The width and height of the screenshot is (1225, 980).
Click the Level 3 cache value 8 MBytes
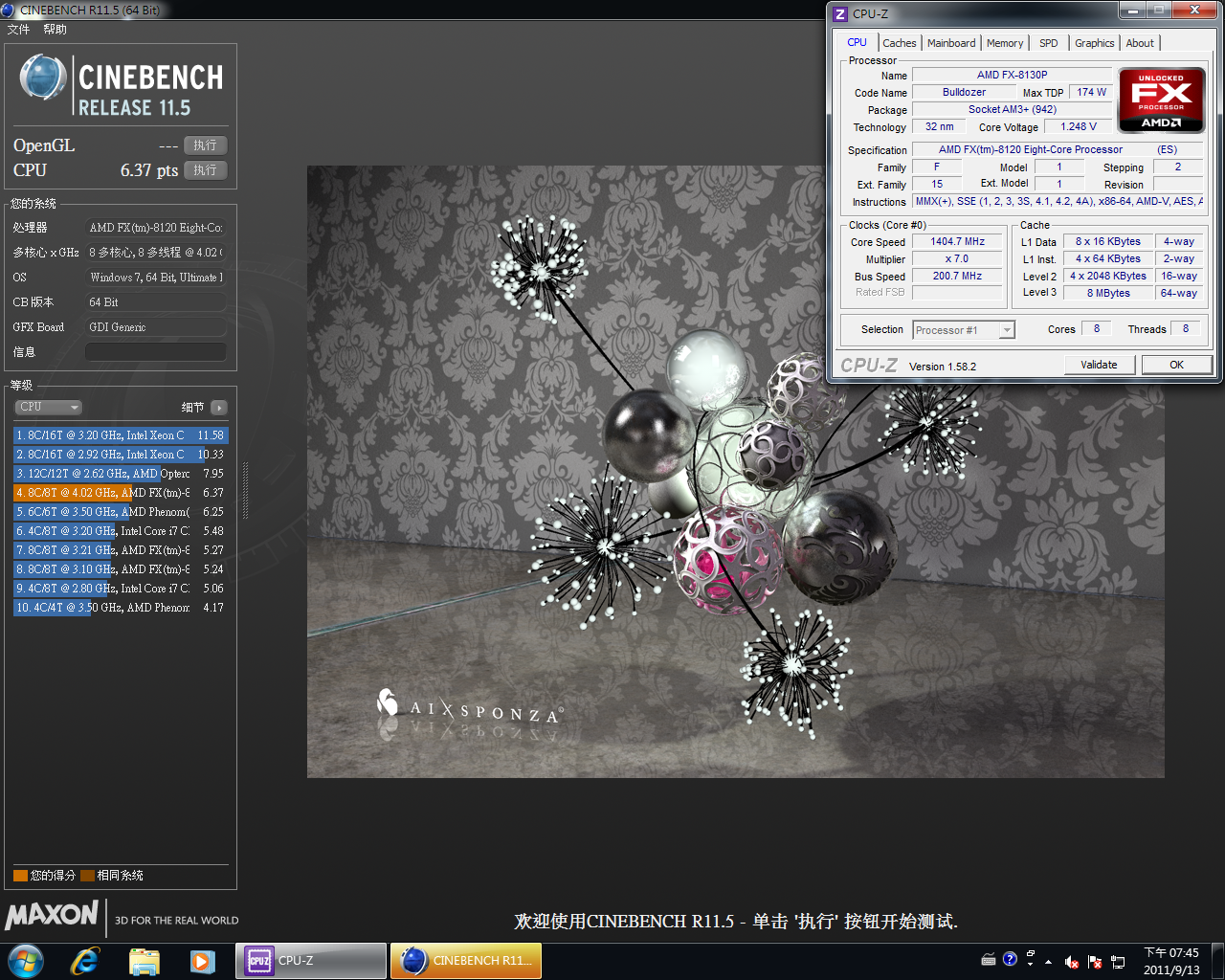click(x=1108, y=294)
